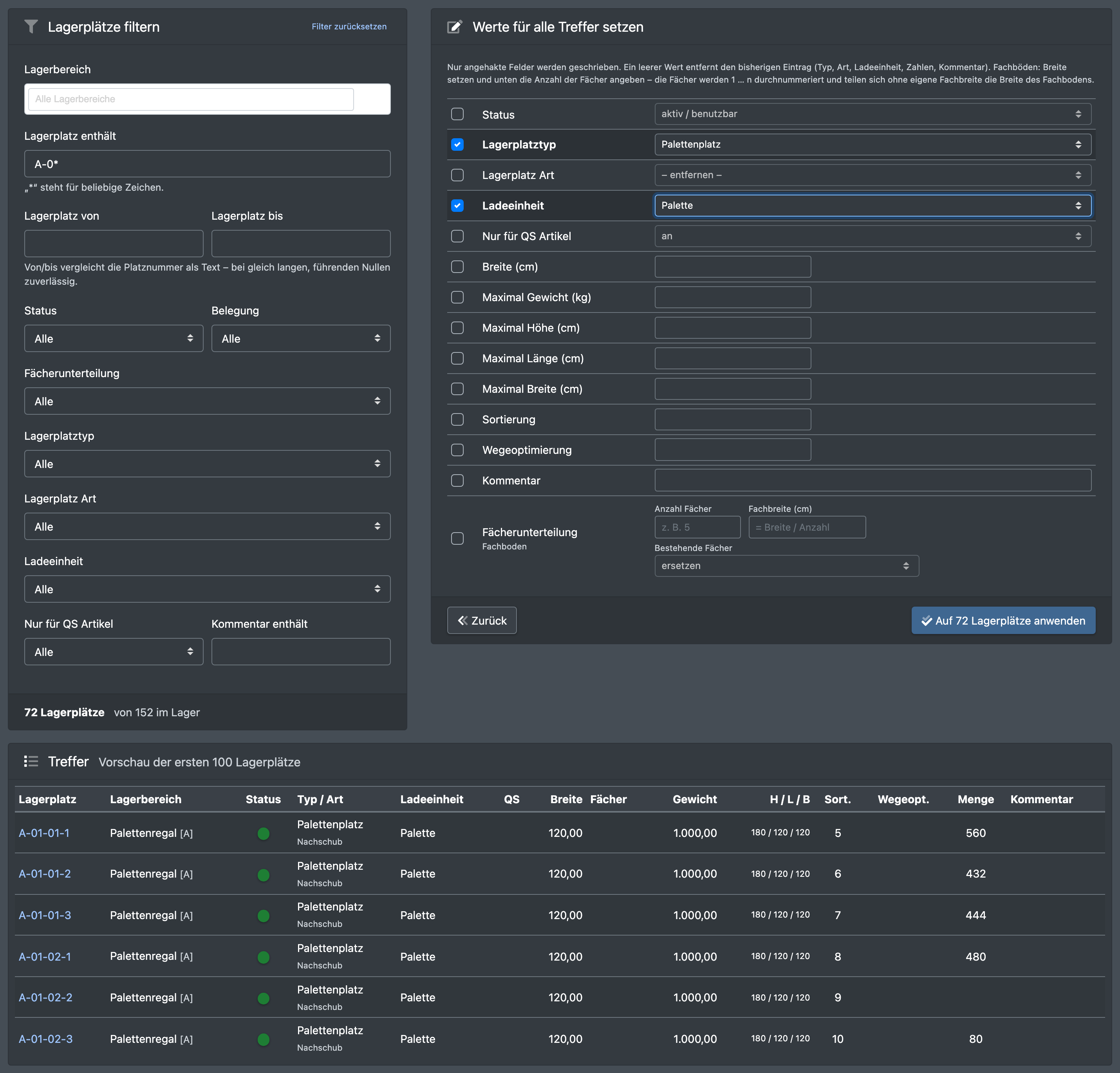Image resolution: width=1120 pixels, height=1073 pixels.
Task: Enable the Status checkbox
Action: (457, 114)
